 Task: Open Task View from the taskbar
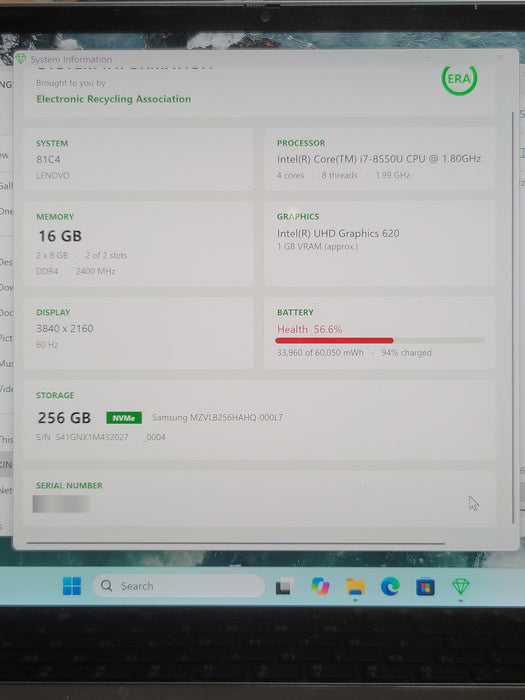click(x=284, y=586)
